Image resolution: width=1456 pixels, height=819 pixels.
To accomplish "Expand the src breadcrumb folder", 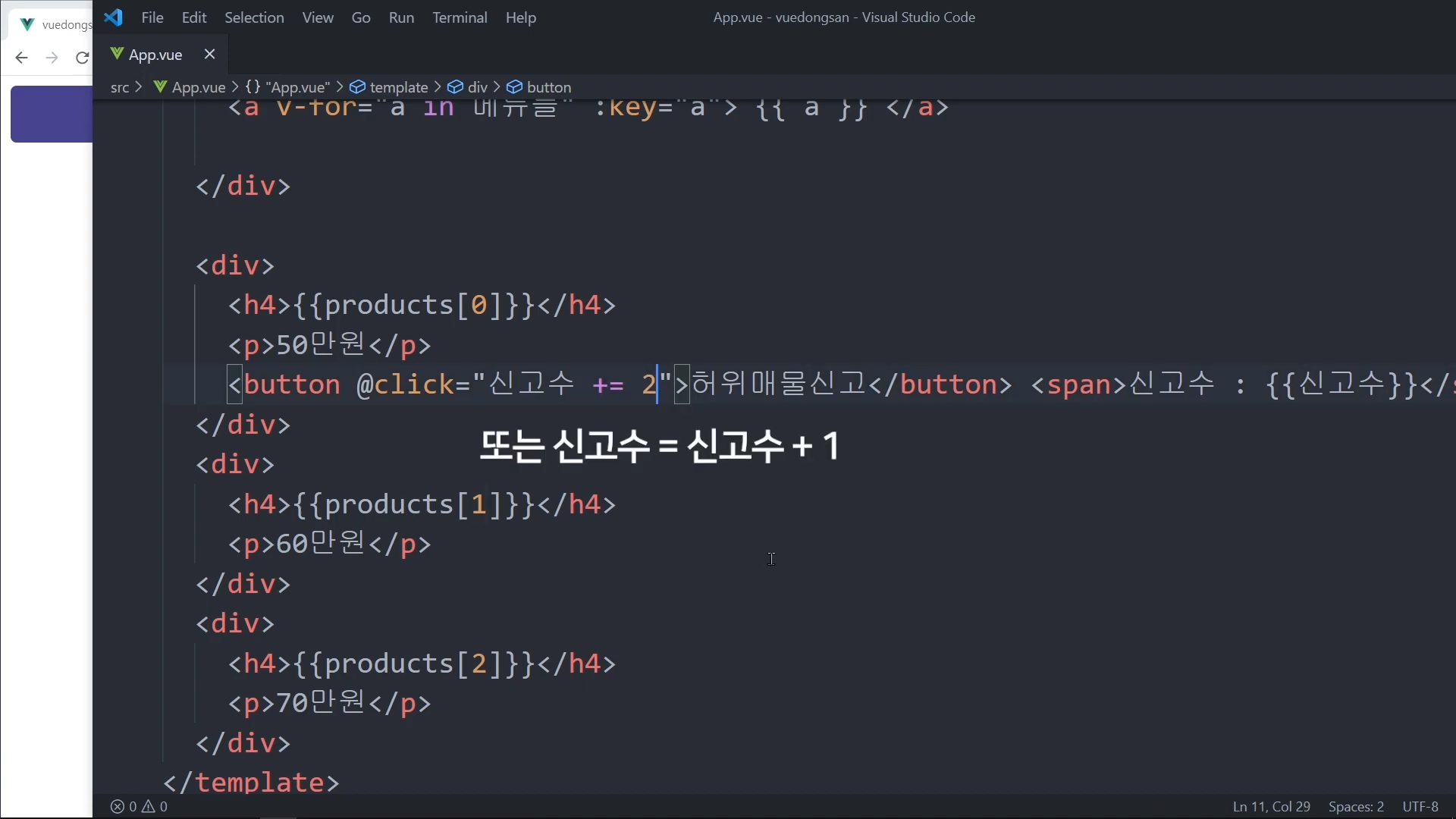I will (120, 87).
